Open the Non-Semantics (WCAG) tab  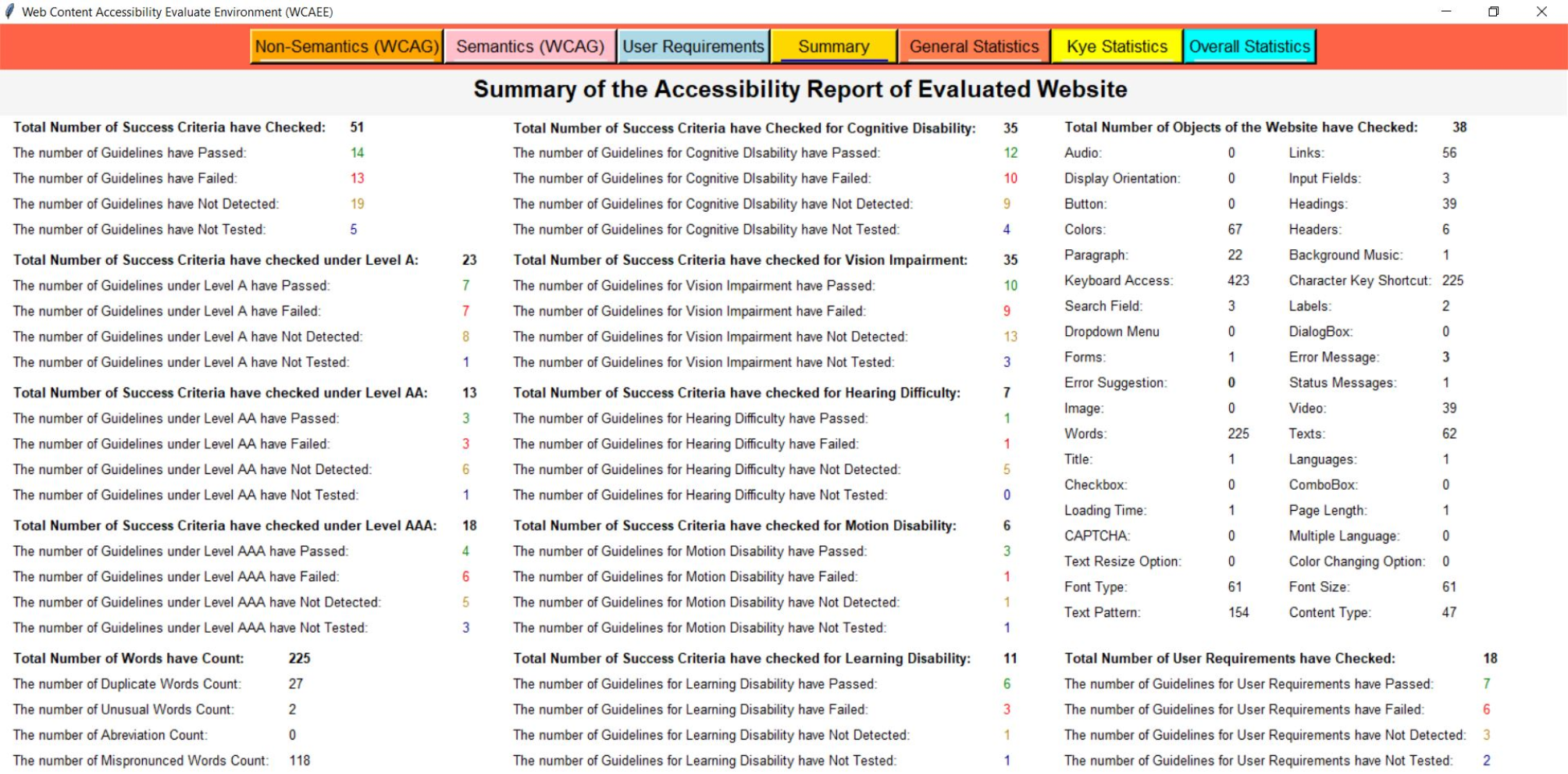tap(347, 47)
